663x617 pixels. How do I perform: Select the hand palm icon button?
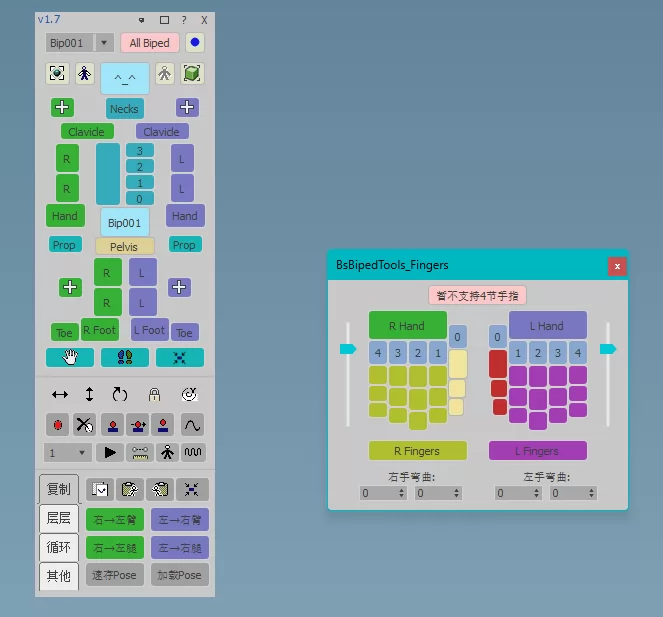pos(70,357)
